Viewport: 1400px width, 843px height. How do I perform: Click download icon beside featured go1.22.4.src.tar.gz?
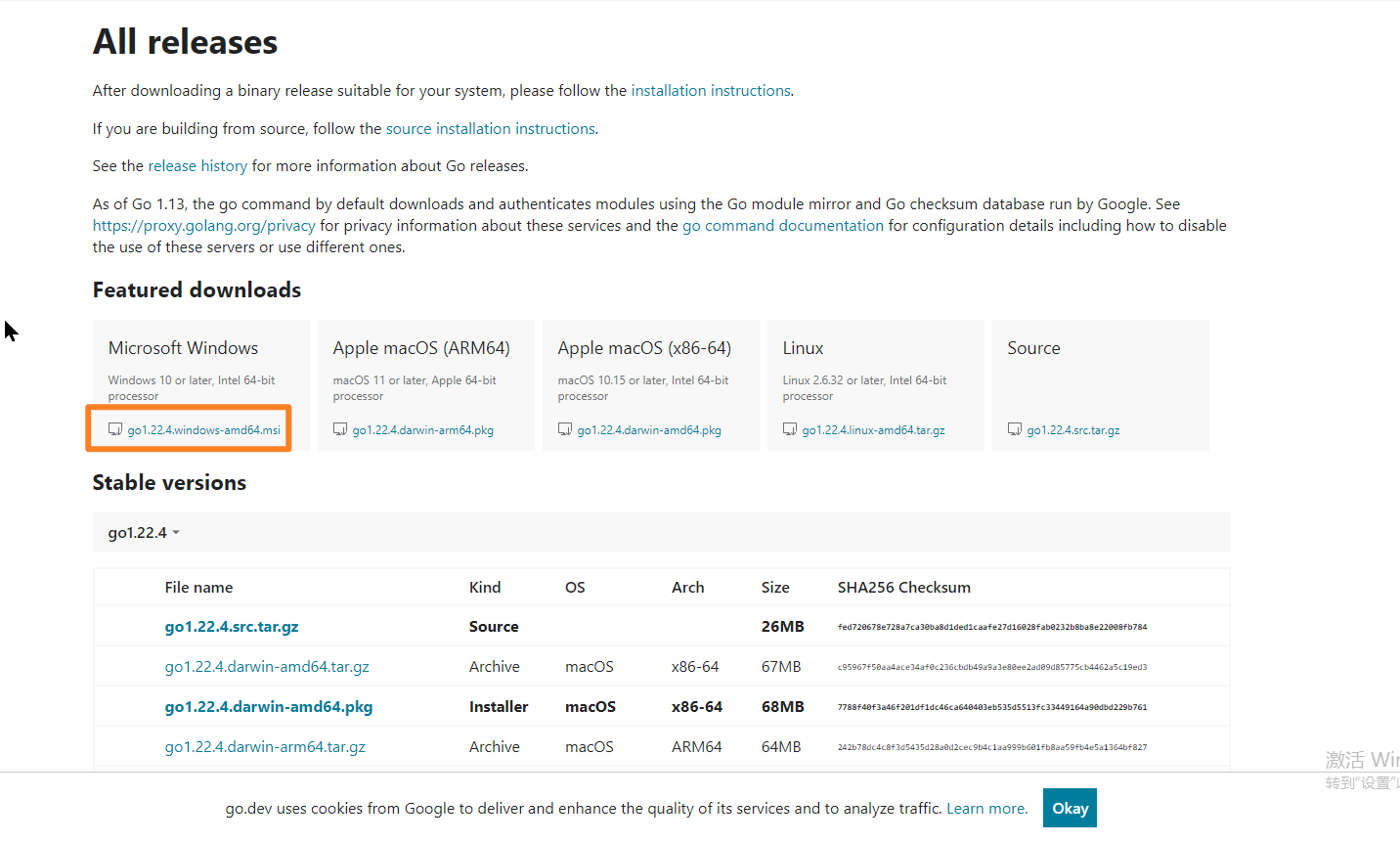[x=1015, y=429]
